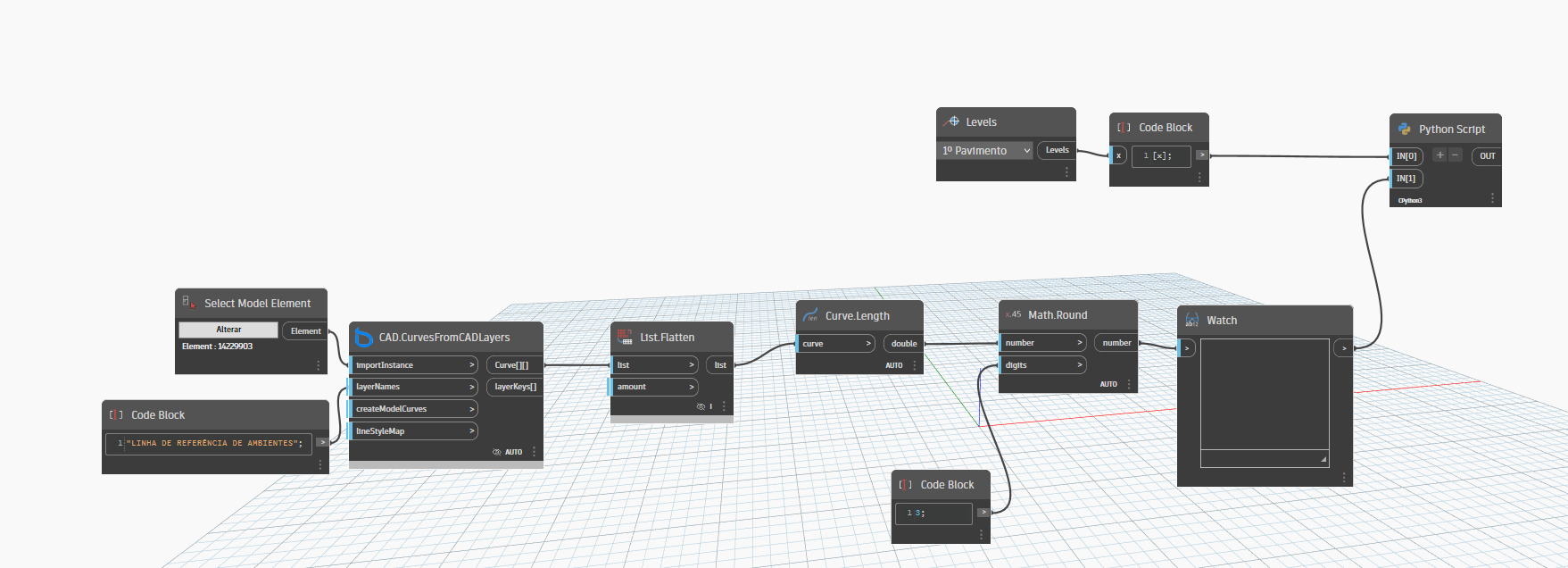Image resolution: width=1568 pixels, height=568 pixels.
Task: Toggle preview eye icon on List.Flatten node
Action: [701, 406]
